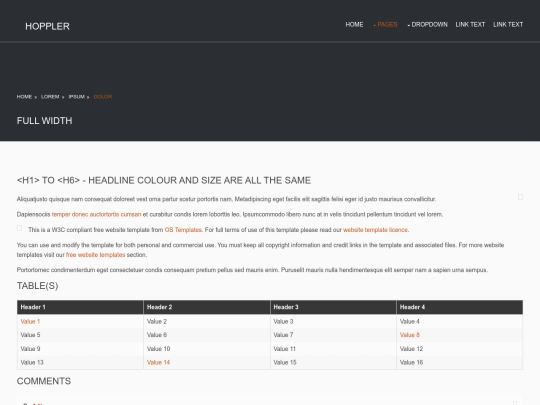Select the Value 12 table cell
The width and height of the screenshot is (540, 405).
pos(460,349)
